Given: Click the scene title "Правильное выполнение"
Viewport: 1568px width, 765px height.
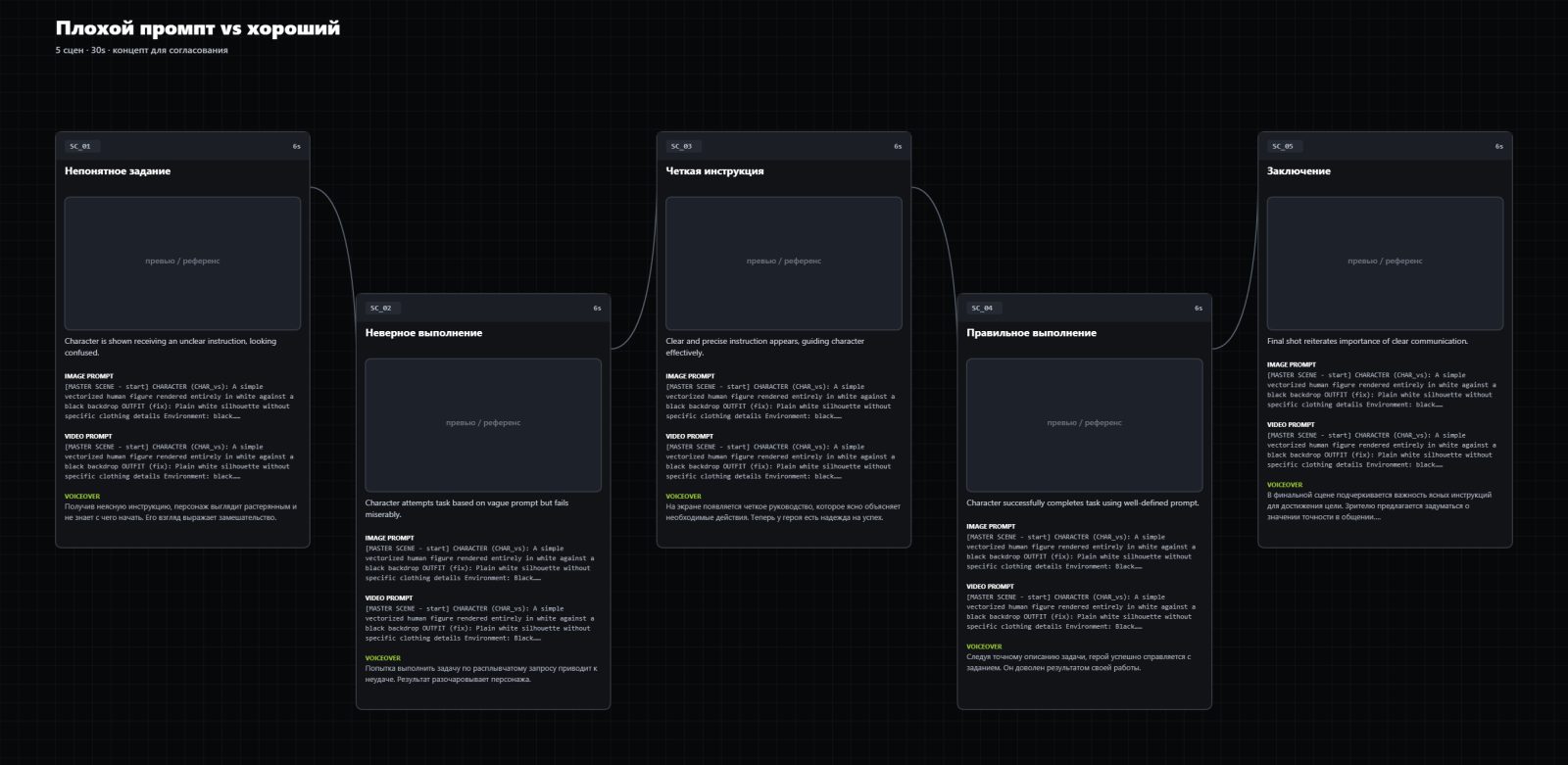Looking at the screenshot, I should (1032, 333).
